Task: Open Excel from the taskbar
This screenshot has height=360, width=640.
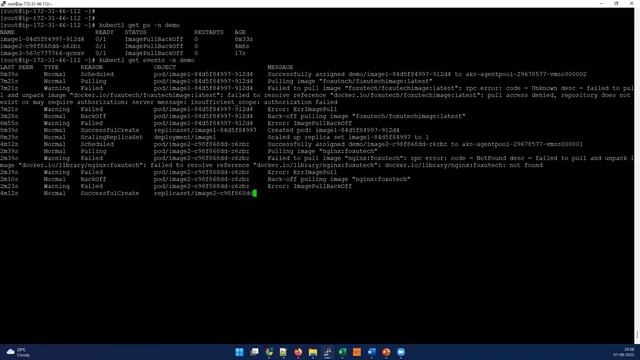Action: pos(342,352)
